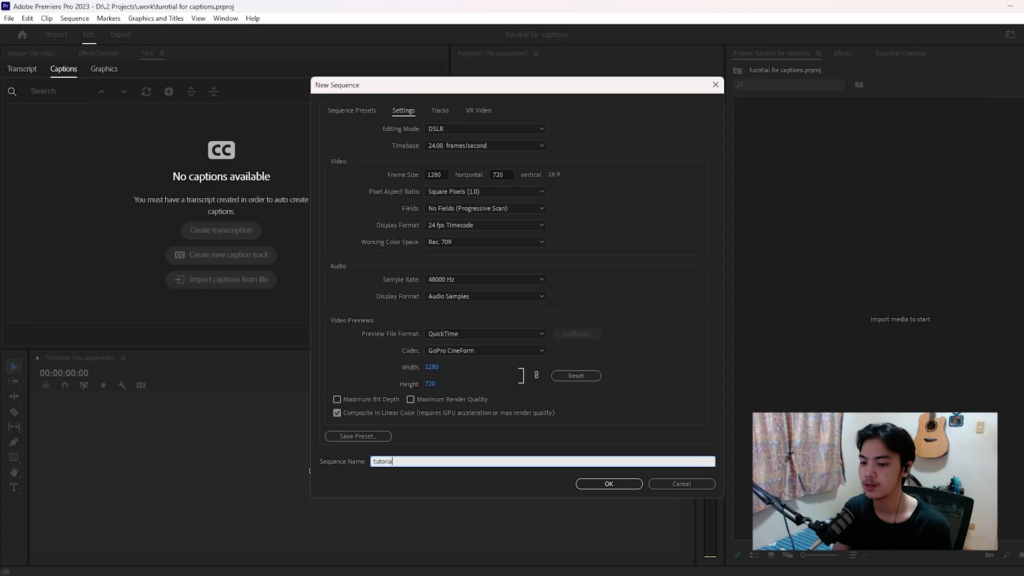Click the Save Preset button

(x=358, y=436)
